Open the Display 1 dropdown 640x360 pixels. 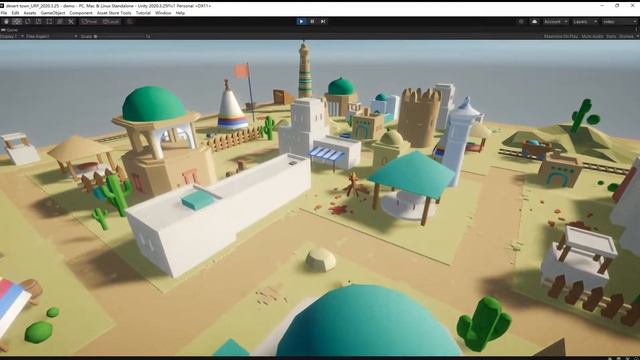(x=11, y=36)
